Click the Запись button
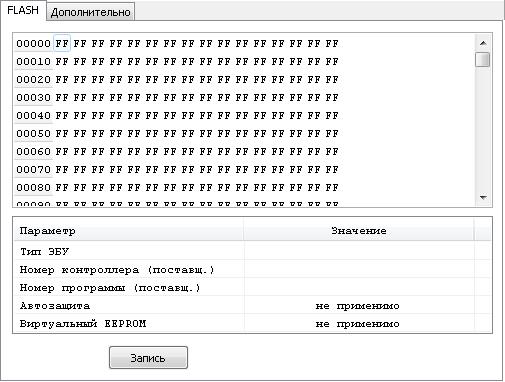This screenshot has width=505, height=382. pyautogui.click(x=148, y=358)
